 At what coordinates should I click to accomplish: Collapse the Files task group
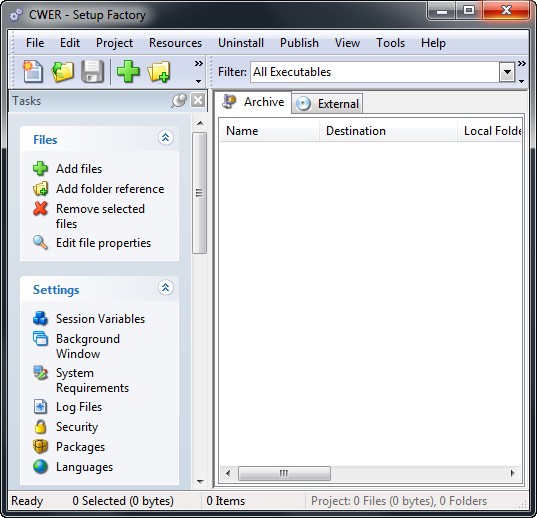coord(166,138)
